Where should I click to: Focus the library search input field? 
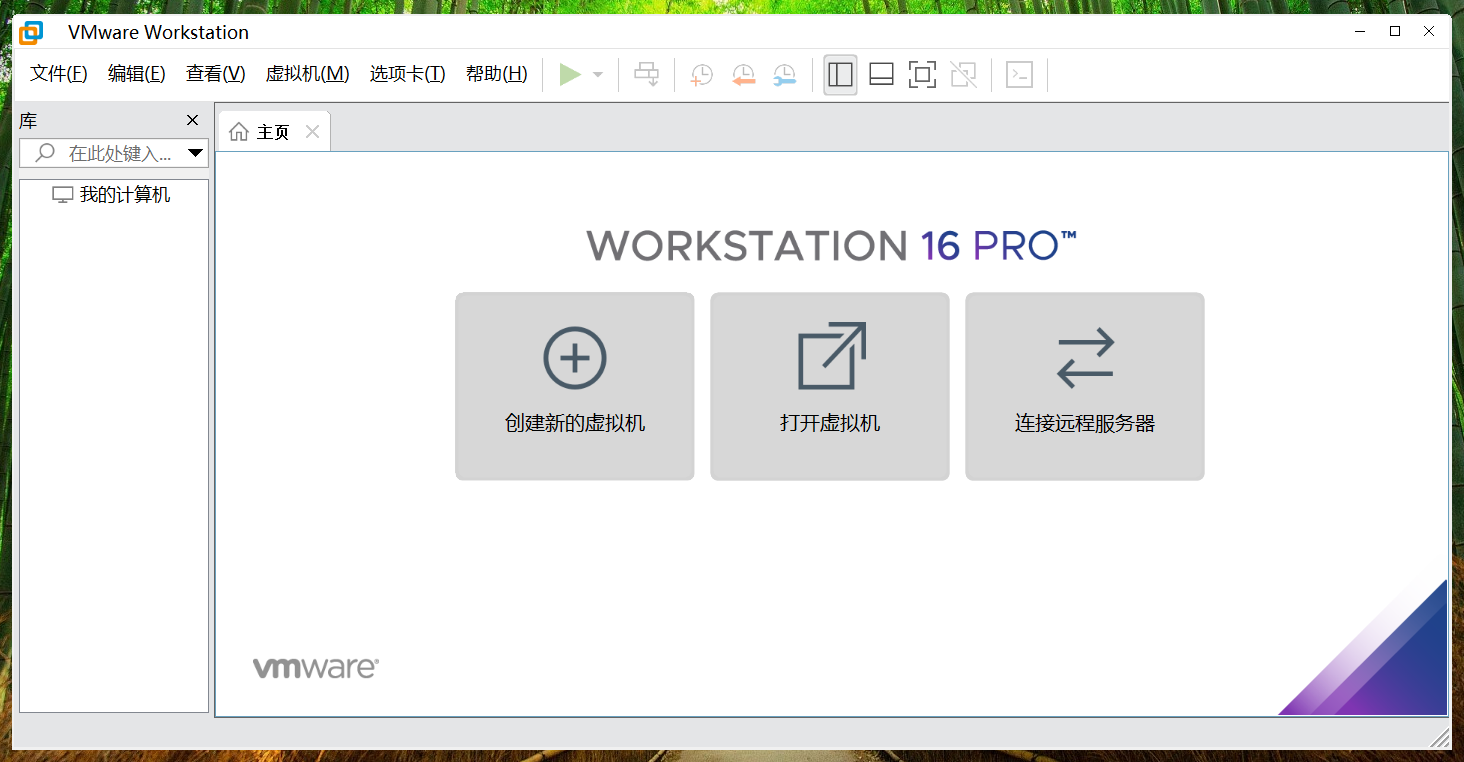click(112, 153)
